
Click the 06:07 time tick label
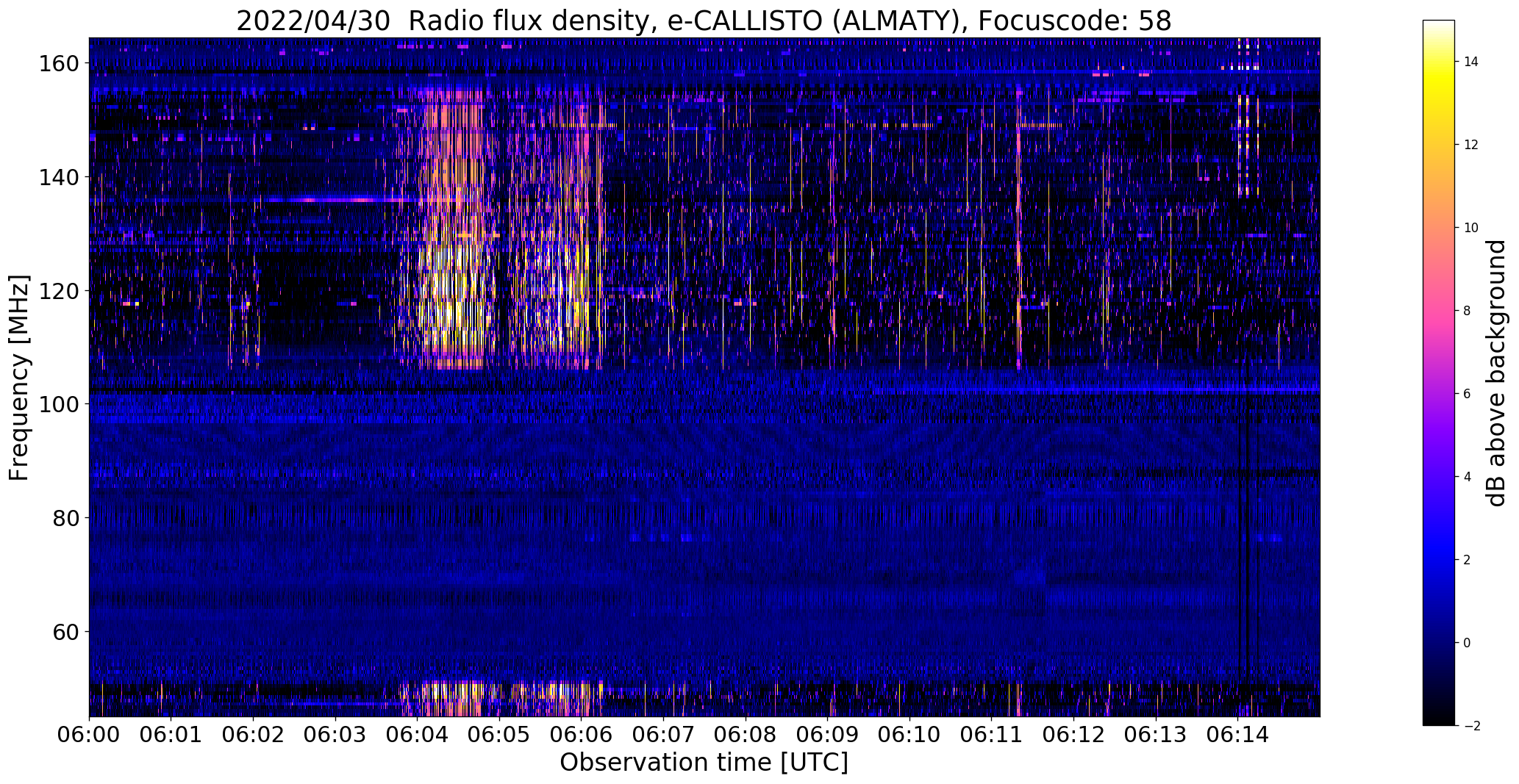663,733
